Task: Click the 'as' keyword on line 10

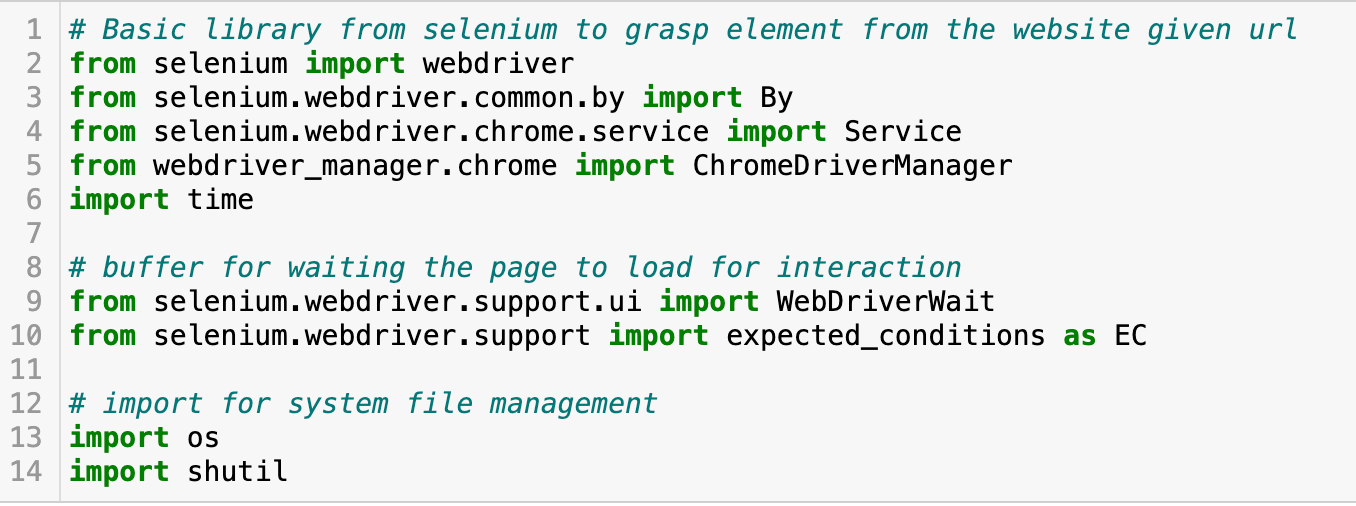Action: point(1079,336)
